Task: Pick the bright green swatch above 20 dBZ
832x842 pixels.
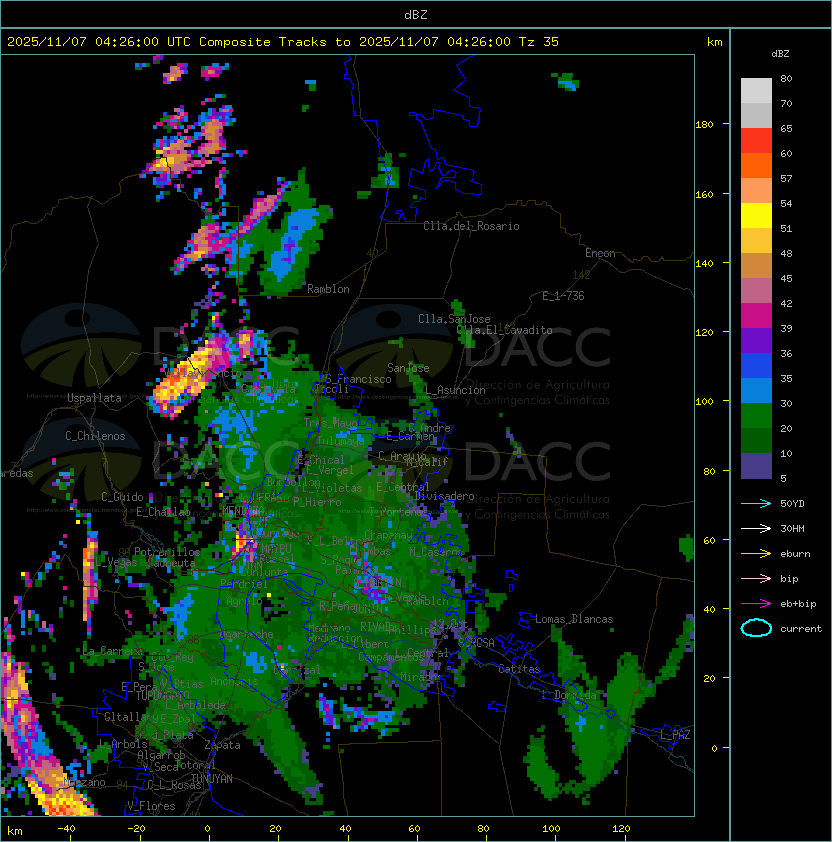Action: pyautogui.click(x=756, y=416)
